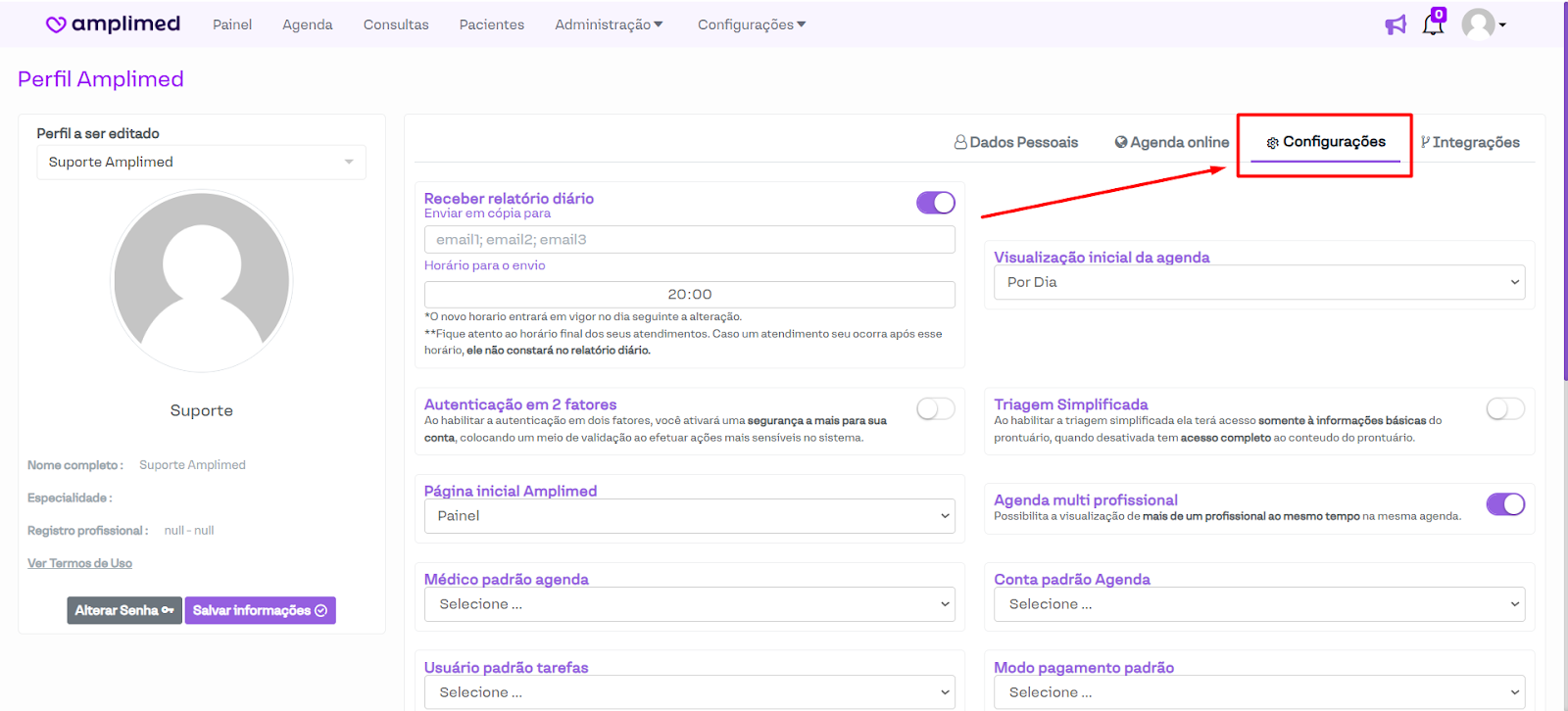1568x711 pixels.
Task: Open the Dados Pessoais tab
Action: click(1016, 142)
